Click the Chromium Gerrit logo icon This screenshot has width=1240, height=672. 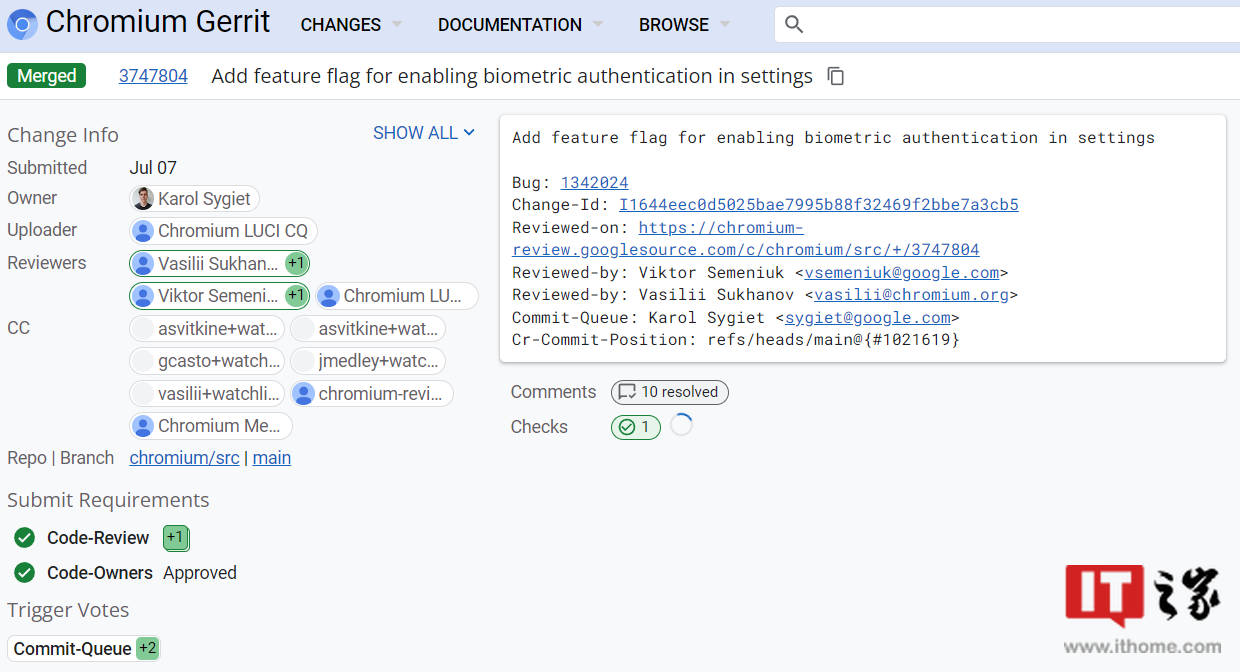22,24
